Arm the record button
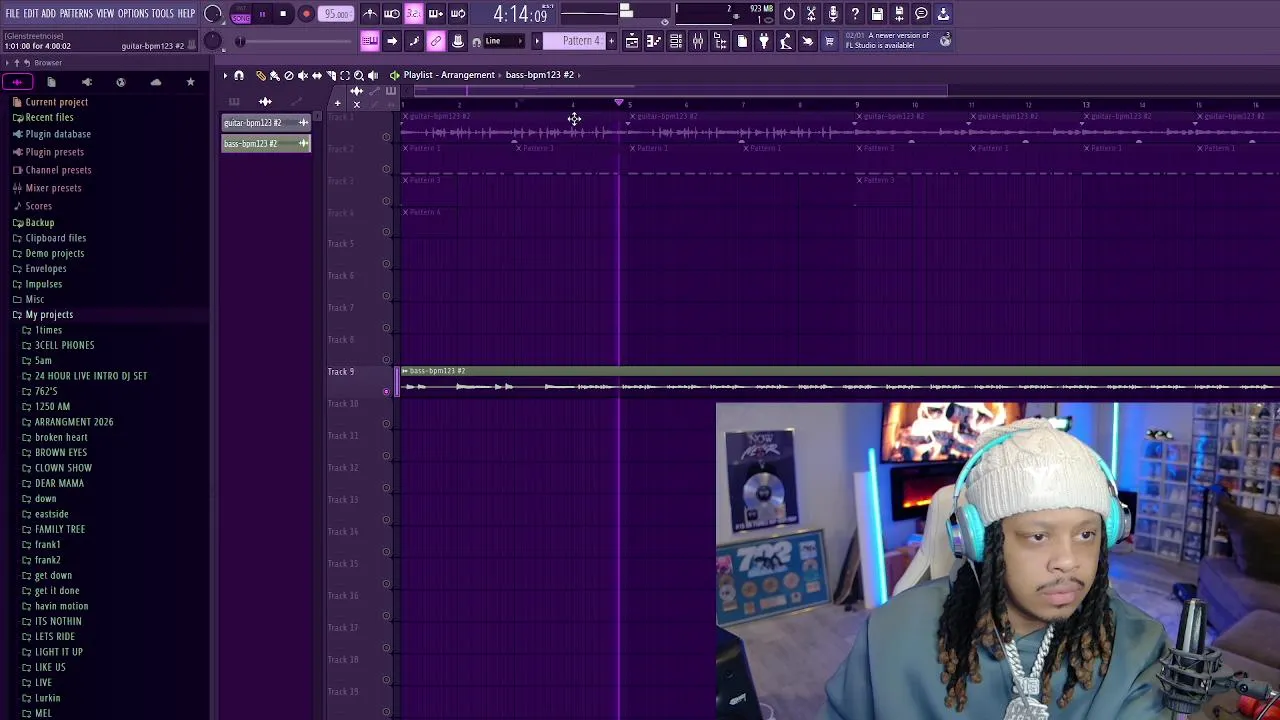1280x720 pixels. coord(306,14)
